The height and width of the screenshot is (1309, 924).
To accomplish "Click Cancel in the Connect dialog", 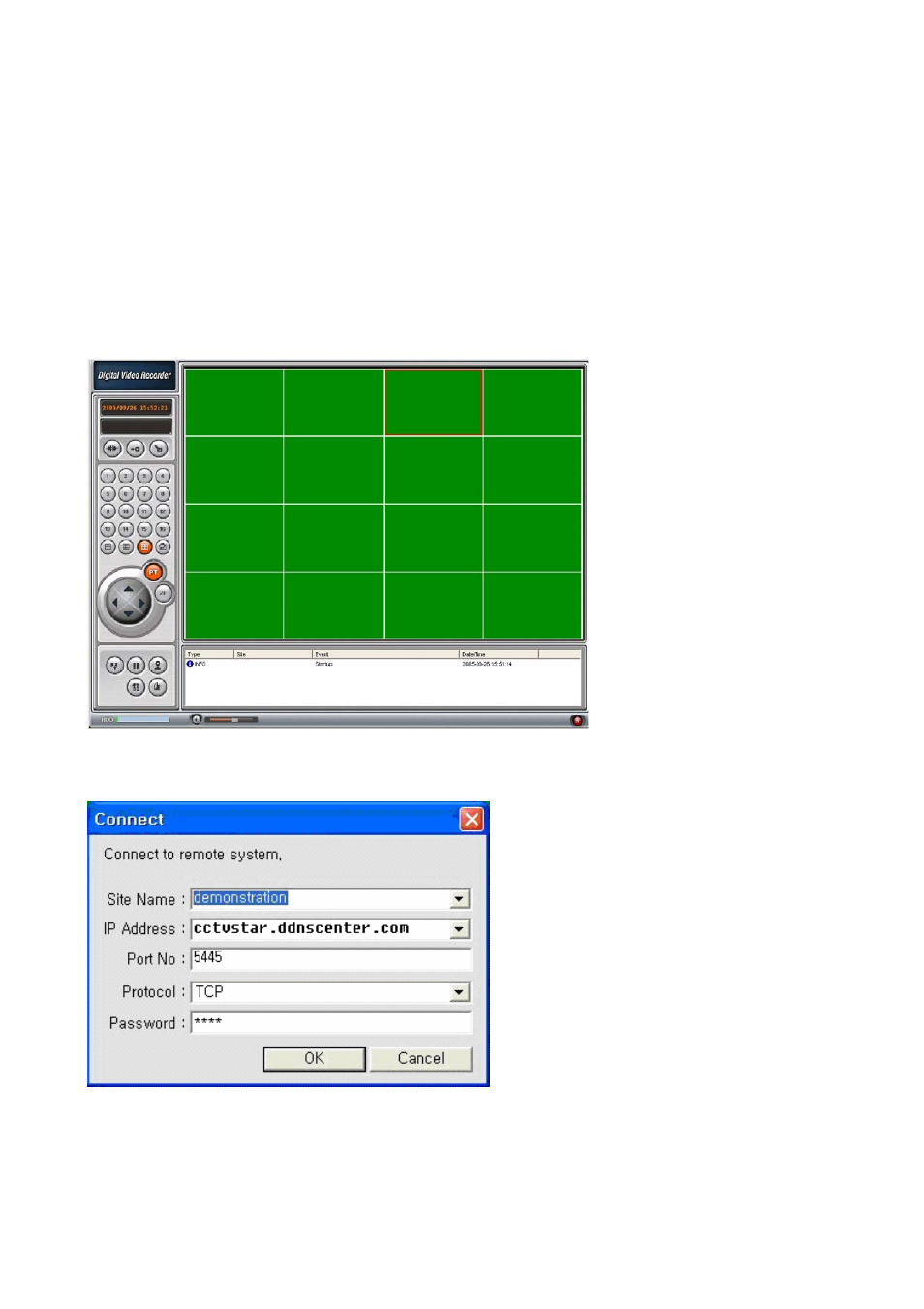I will 421,1059.
